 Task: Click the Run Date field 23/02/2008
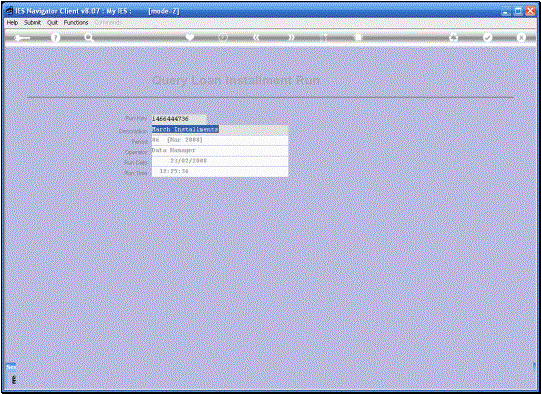tap(220, 161)
